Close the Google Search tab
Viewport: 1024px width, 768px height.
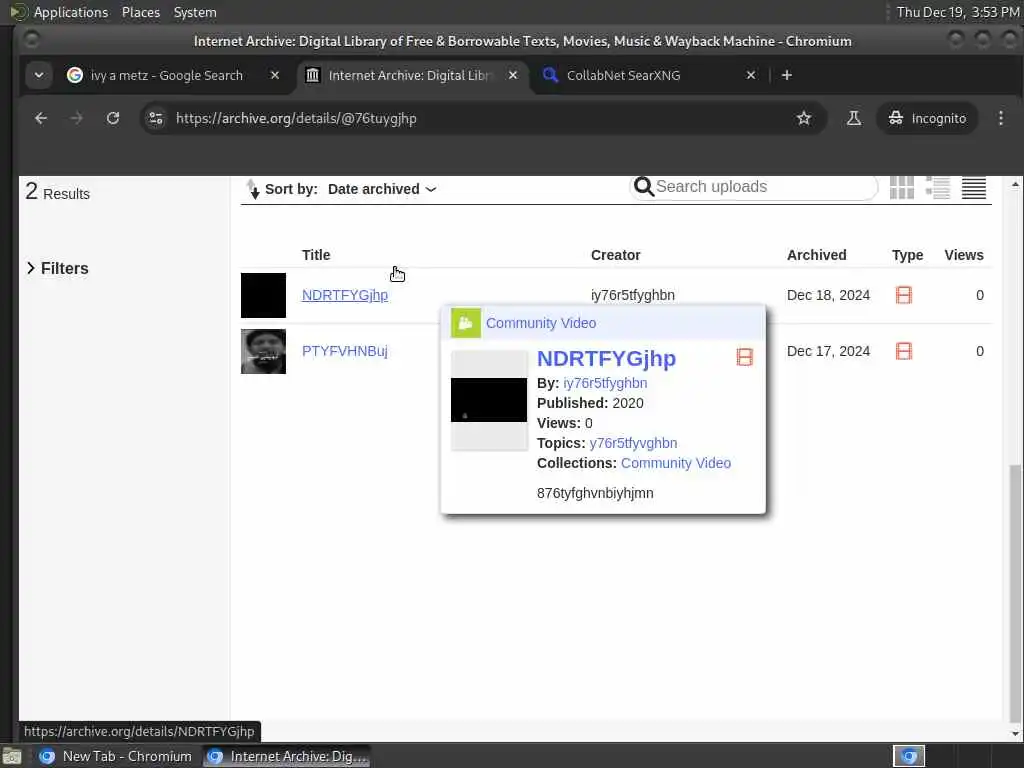click(x=275, y=75)
